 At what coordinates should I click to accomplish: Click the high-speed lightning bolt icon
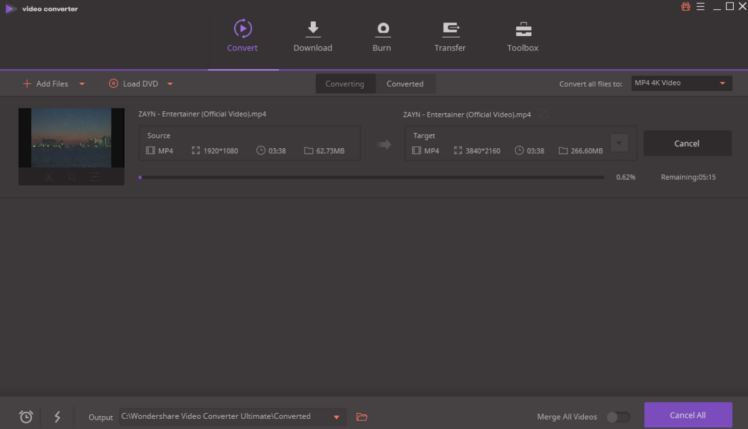pyautogui.click(x=57, y=416)
